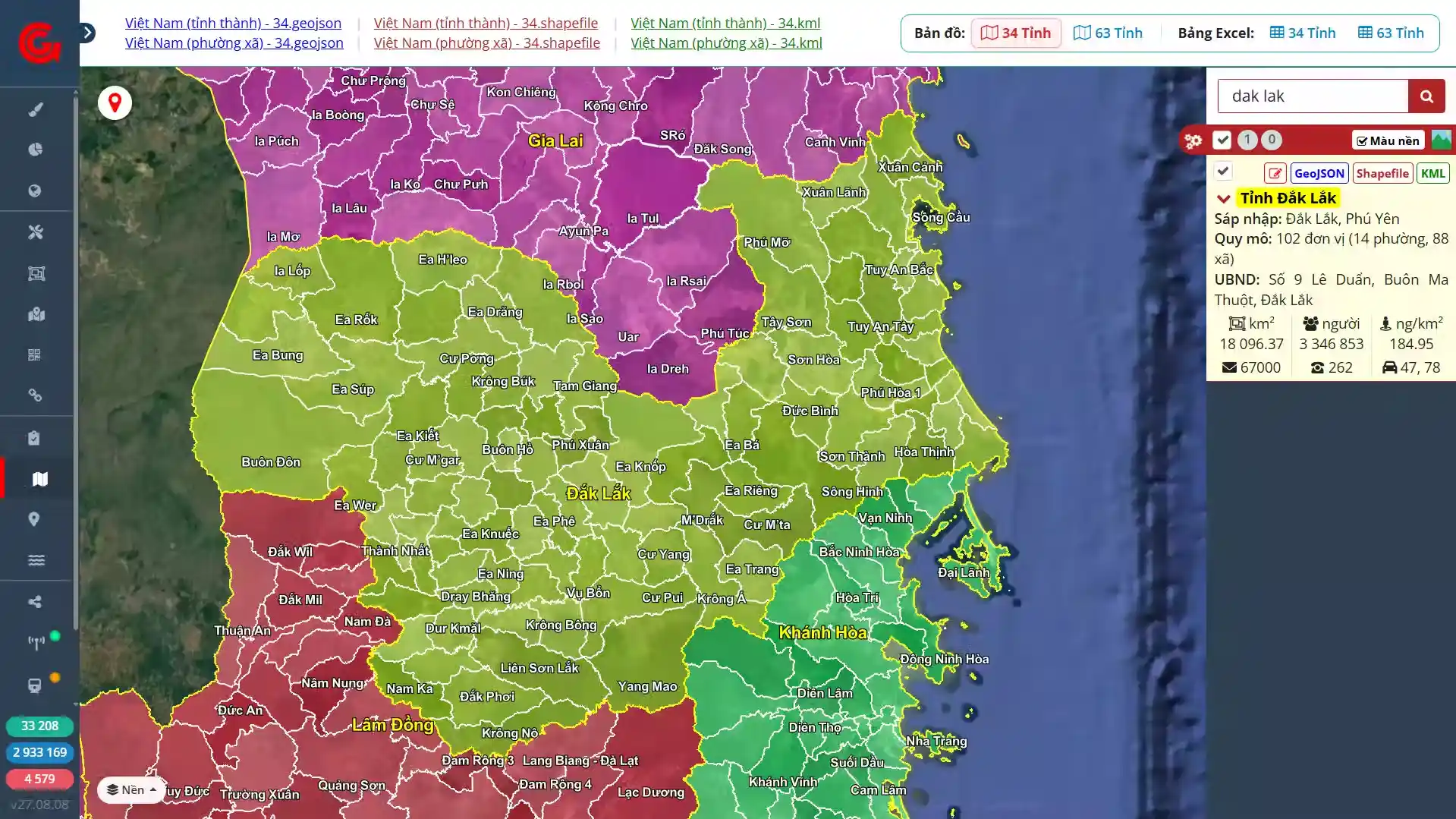Click the green 33 208 counter badge
This screenshot has height=819, width=1456.
click(x=39, y=726)
